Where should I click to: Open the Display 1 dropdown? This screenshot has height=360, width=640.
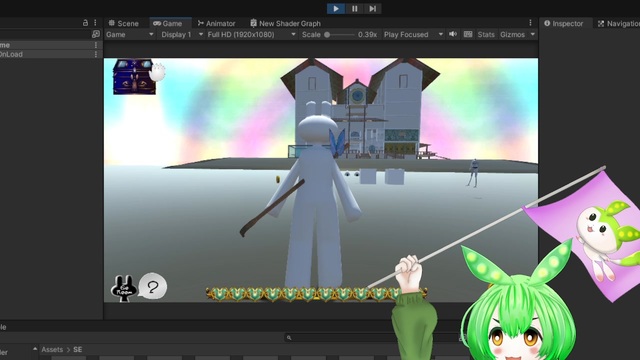[182, 35]
